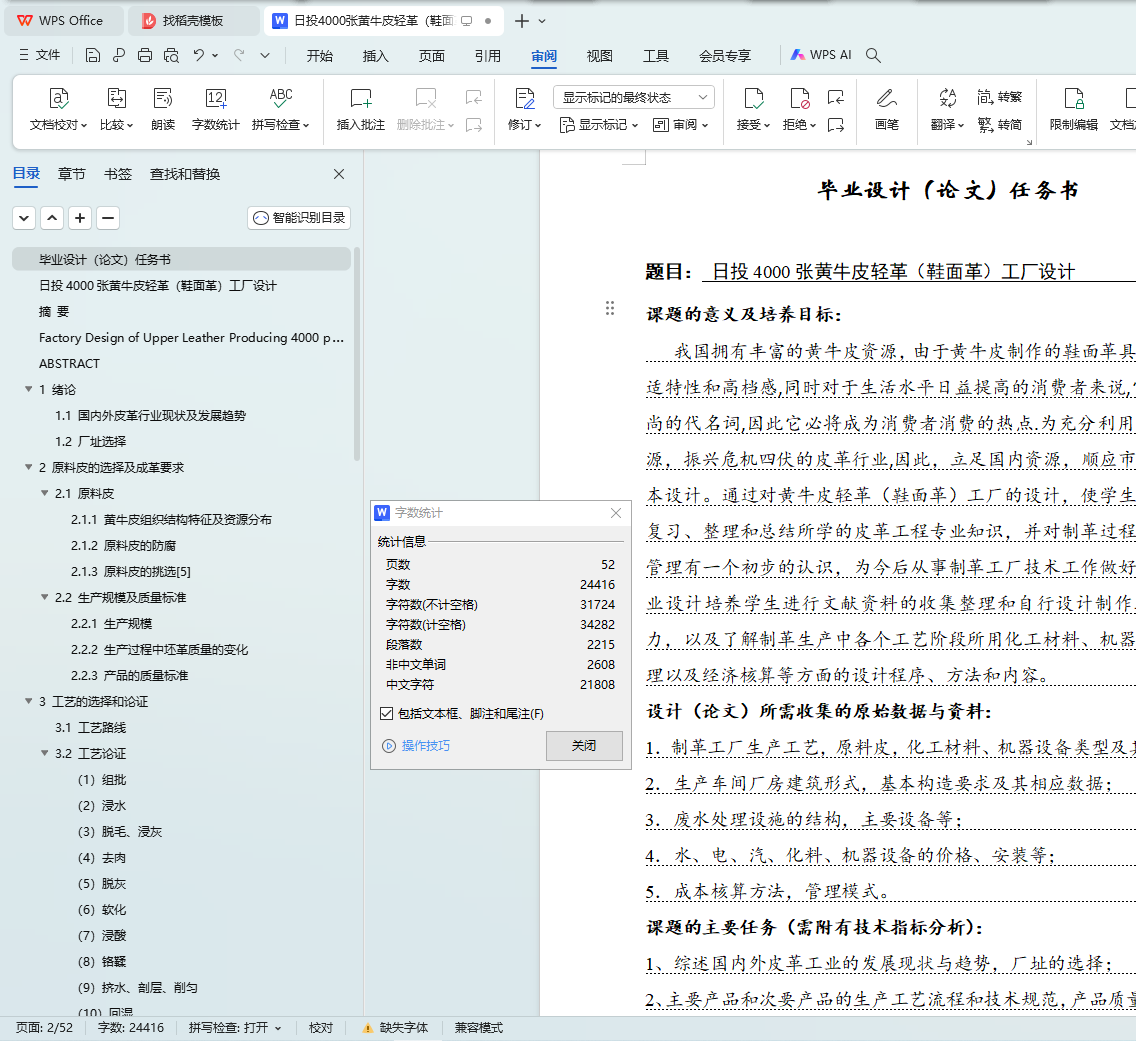Close the 目录 navigation sidebar panel
1136x1041 pixels.
point(339,174)
